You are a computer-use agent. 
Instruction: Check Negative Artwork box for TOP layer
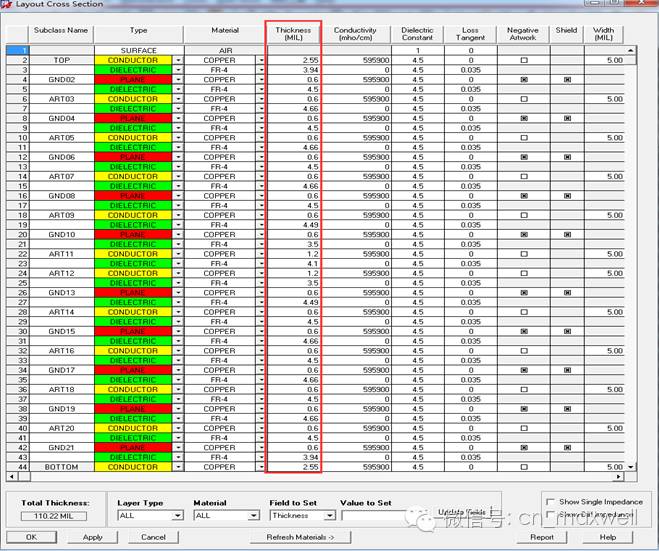(x=522, y=61)
